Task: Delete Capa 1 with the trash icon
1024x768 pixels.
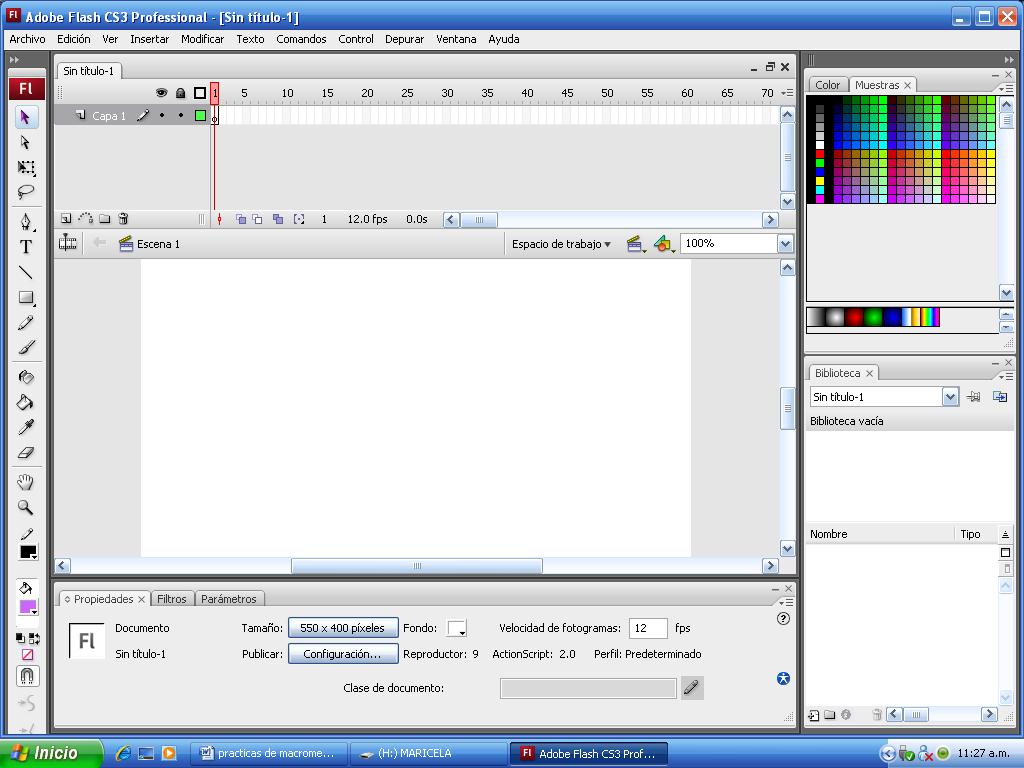Action: tap(122, 218)
